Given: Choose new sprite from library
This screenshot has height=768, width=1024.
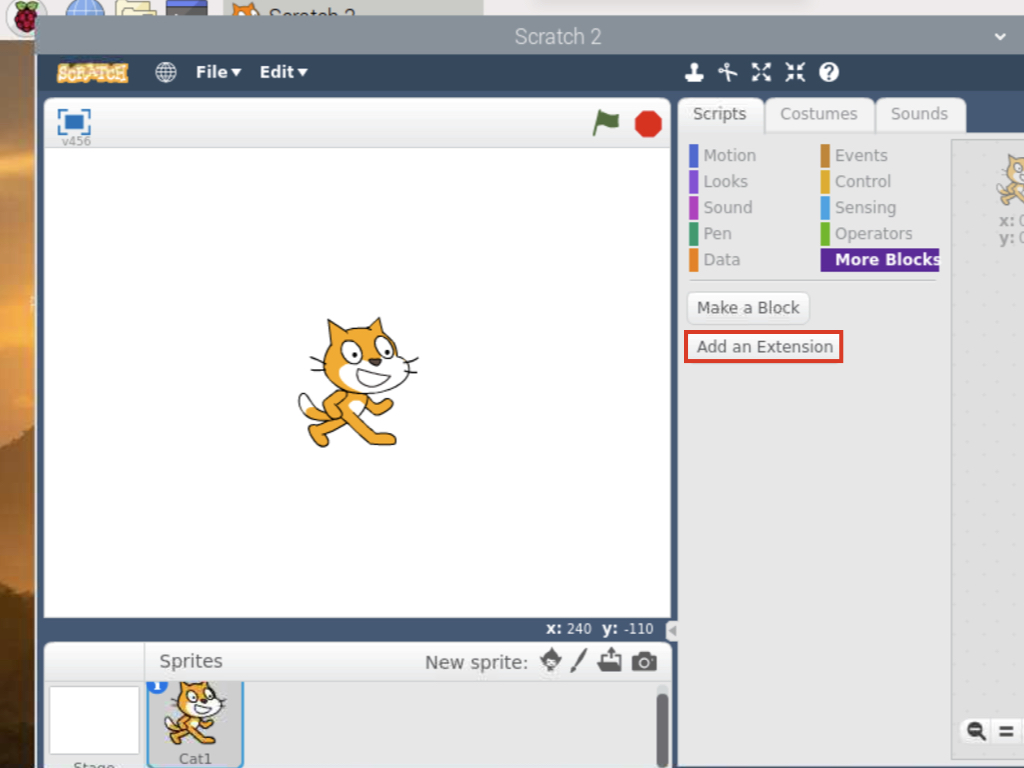Looking at the screenshot, I should pos(551,661).
